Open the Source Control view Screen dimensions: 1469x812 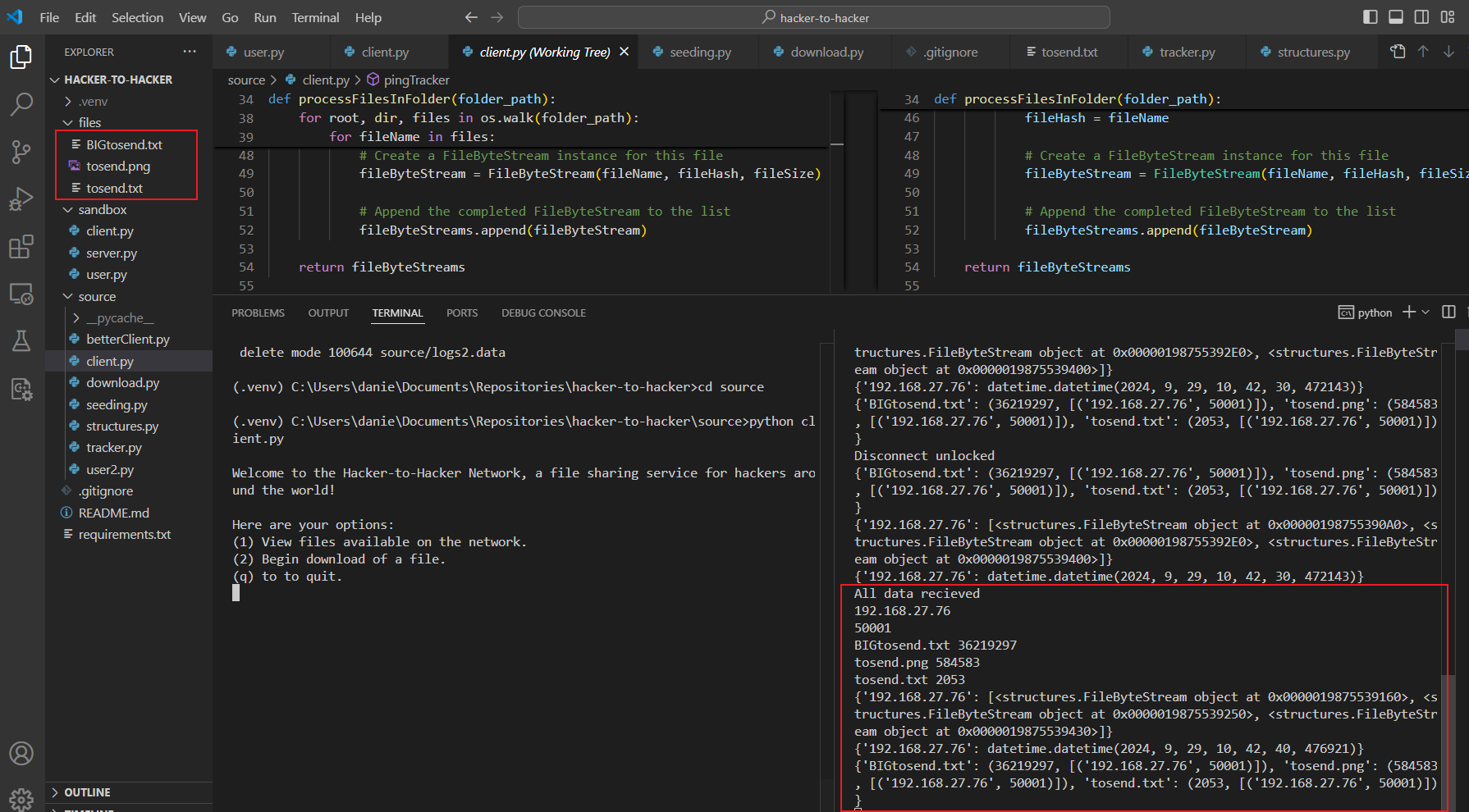[21, 152]
